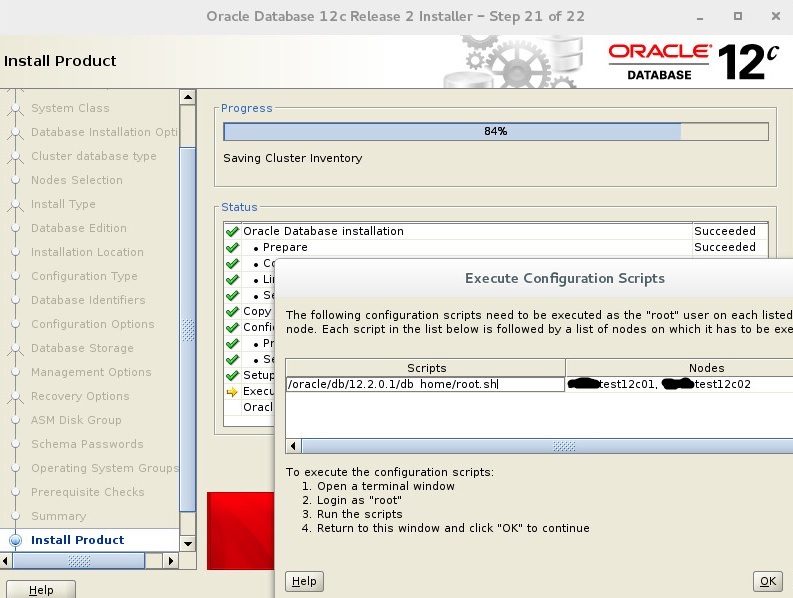Select the Database Identifiers step
This screenshot has height=598, width=793.
coord(88,300)
